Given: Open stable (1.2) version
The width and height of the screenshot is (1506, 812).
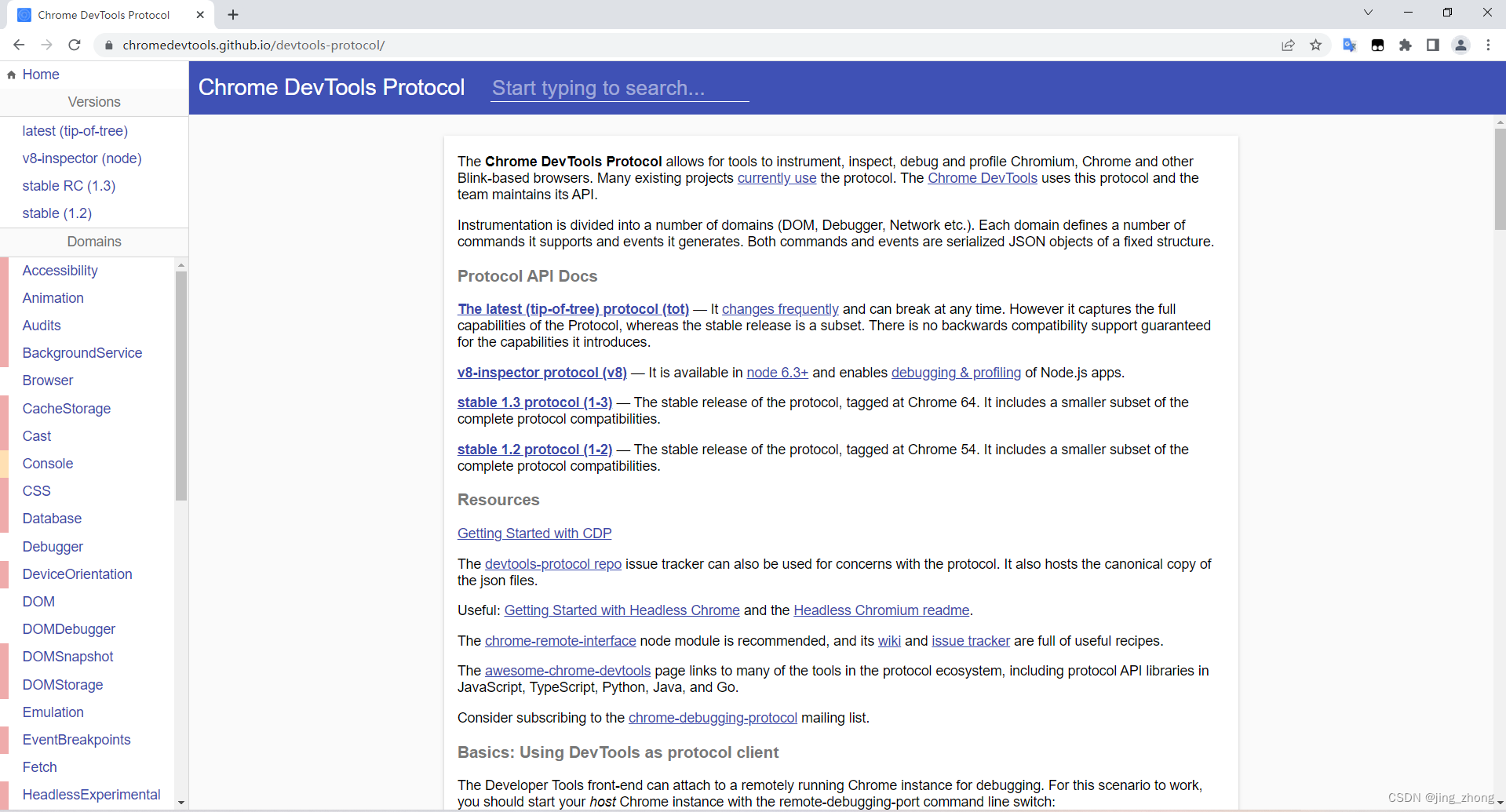Looking at the screenshot, I should pos(57,213).
